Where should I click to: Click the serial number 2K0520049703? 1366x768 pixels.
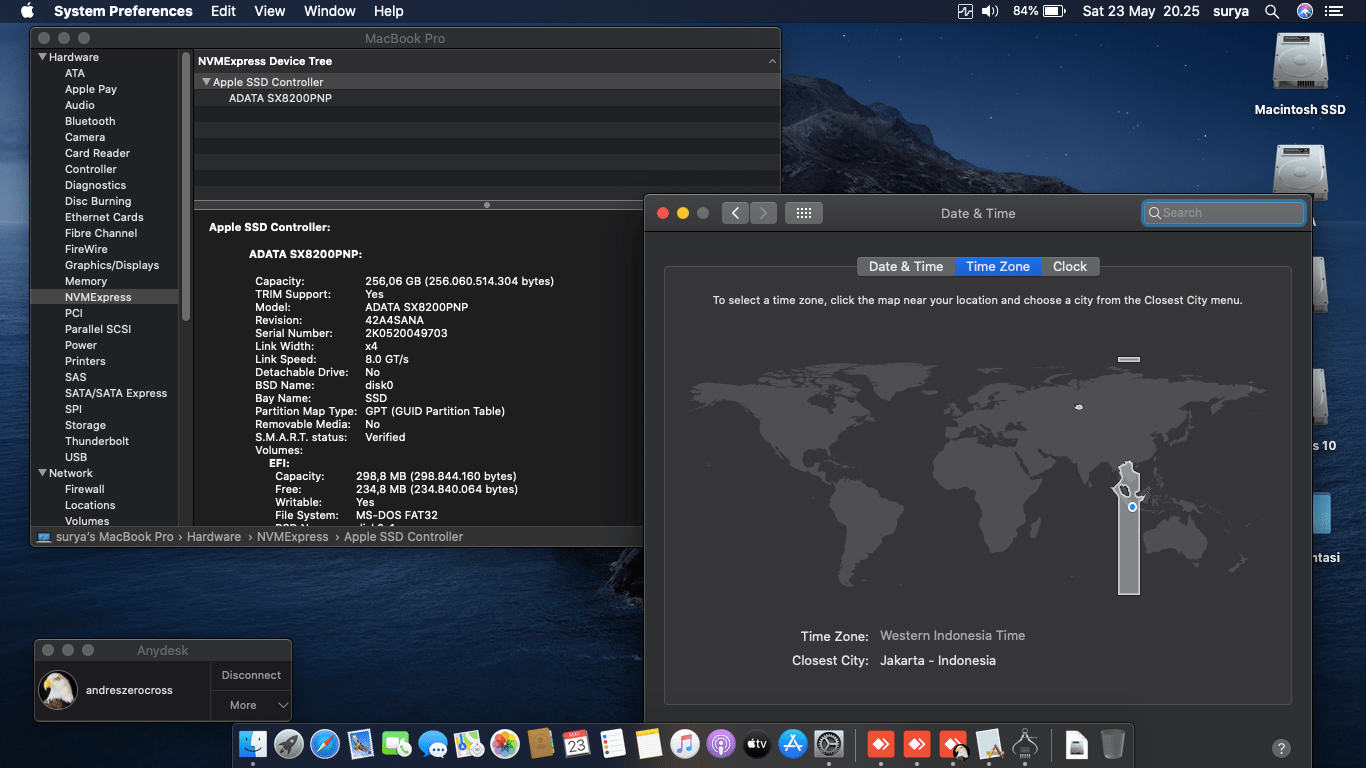406,333
